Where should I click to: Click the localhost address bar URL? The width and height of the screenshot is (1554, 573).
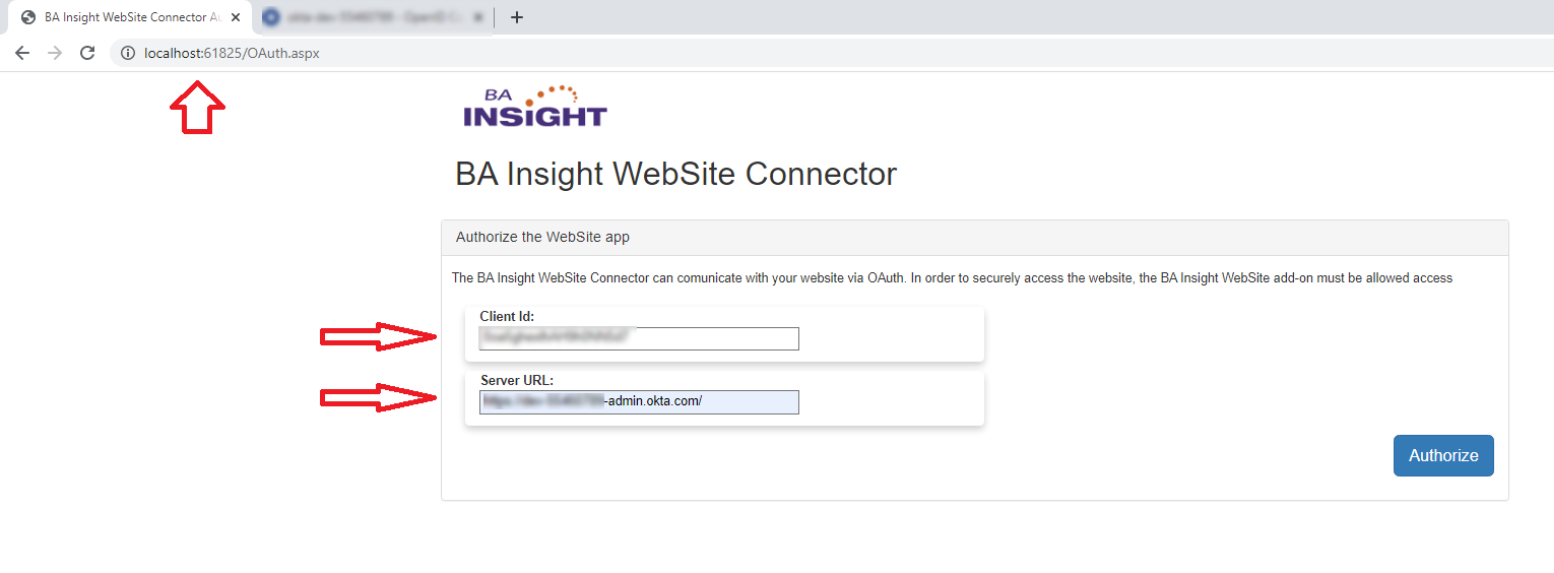pyautogui.click(x=232, y=53)
